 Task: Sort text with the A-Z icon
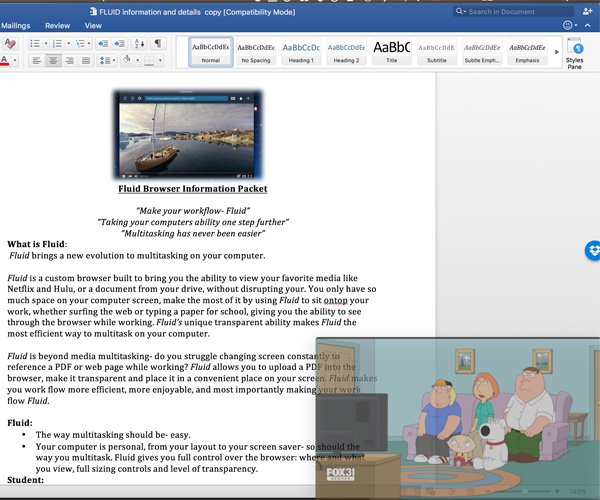click(139, 44)
